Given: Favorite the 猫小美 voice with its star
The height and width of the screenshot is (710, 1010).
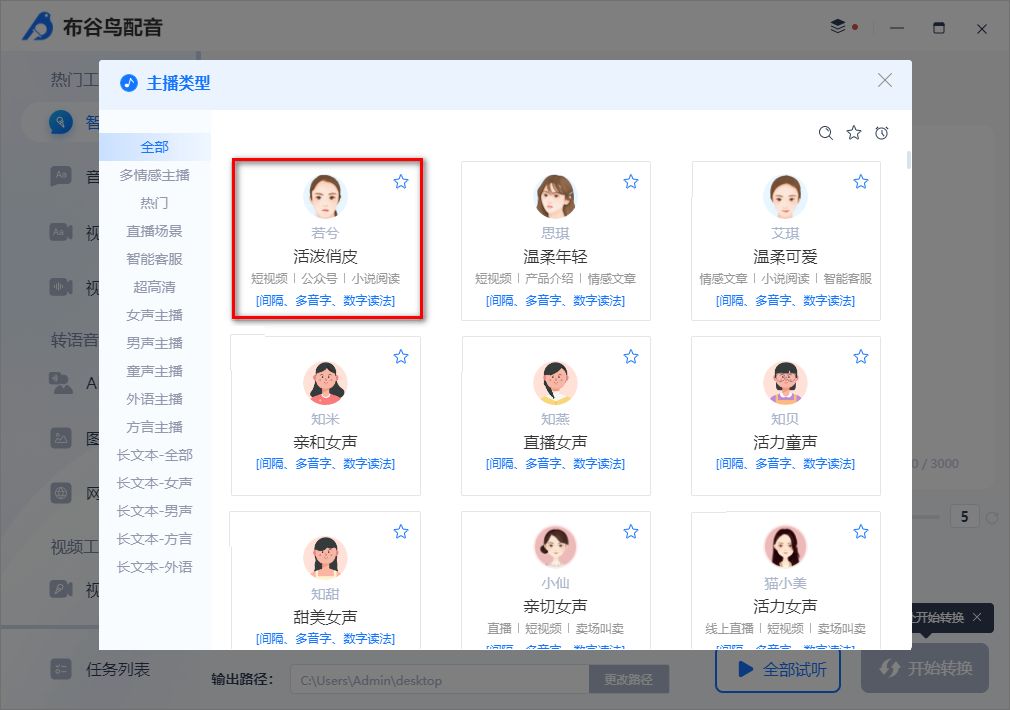Looking at the screenshot, I should [861, 532].
